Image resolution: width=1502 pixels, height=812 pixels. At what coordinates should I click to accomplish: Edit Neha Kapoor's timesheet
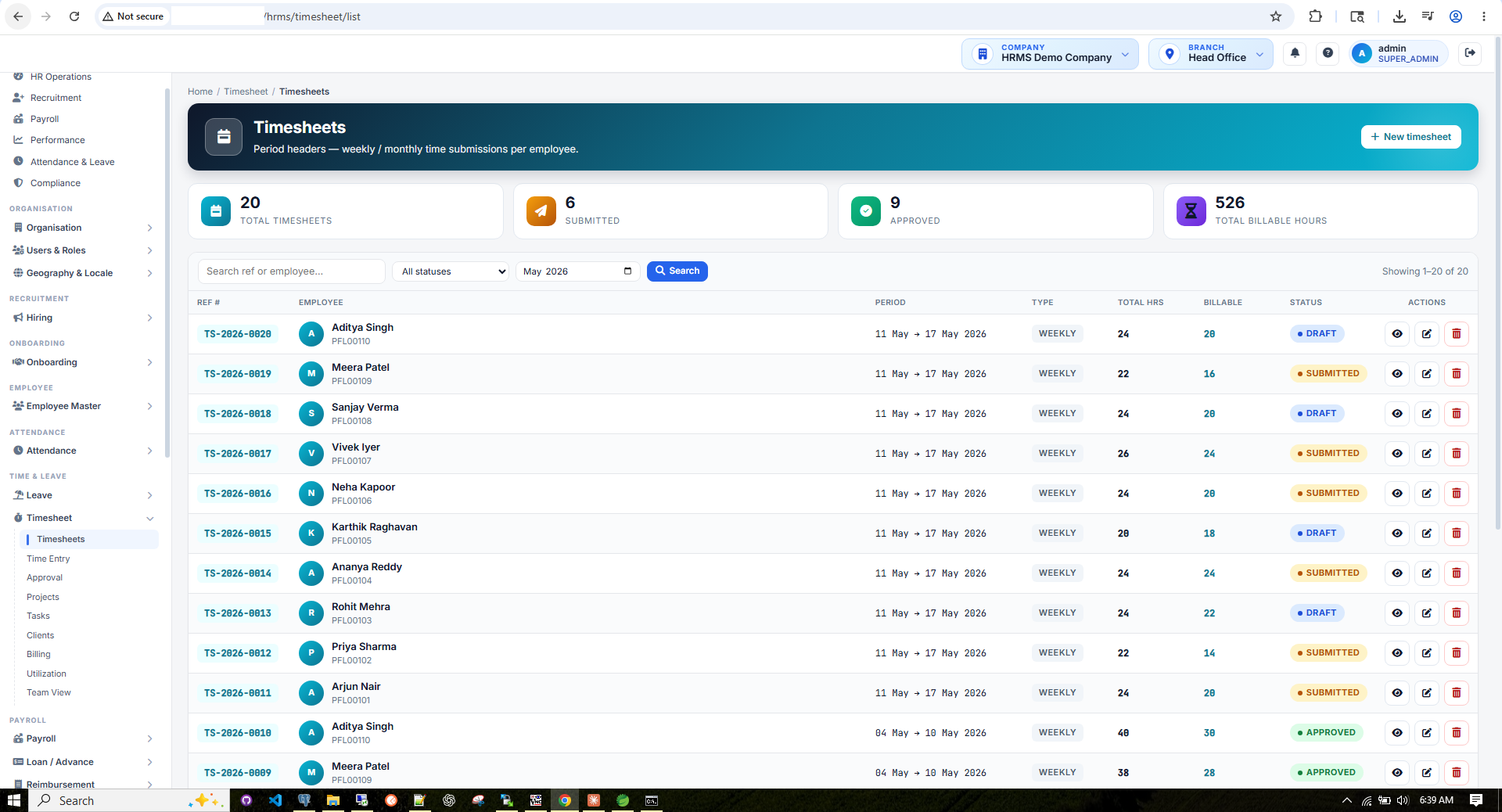click(x=1427, y=494)
